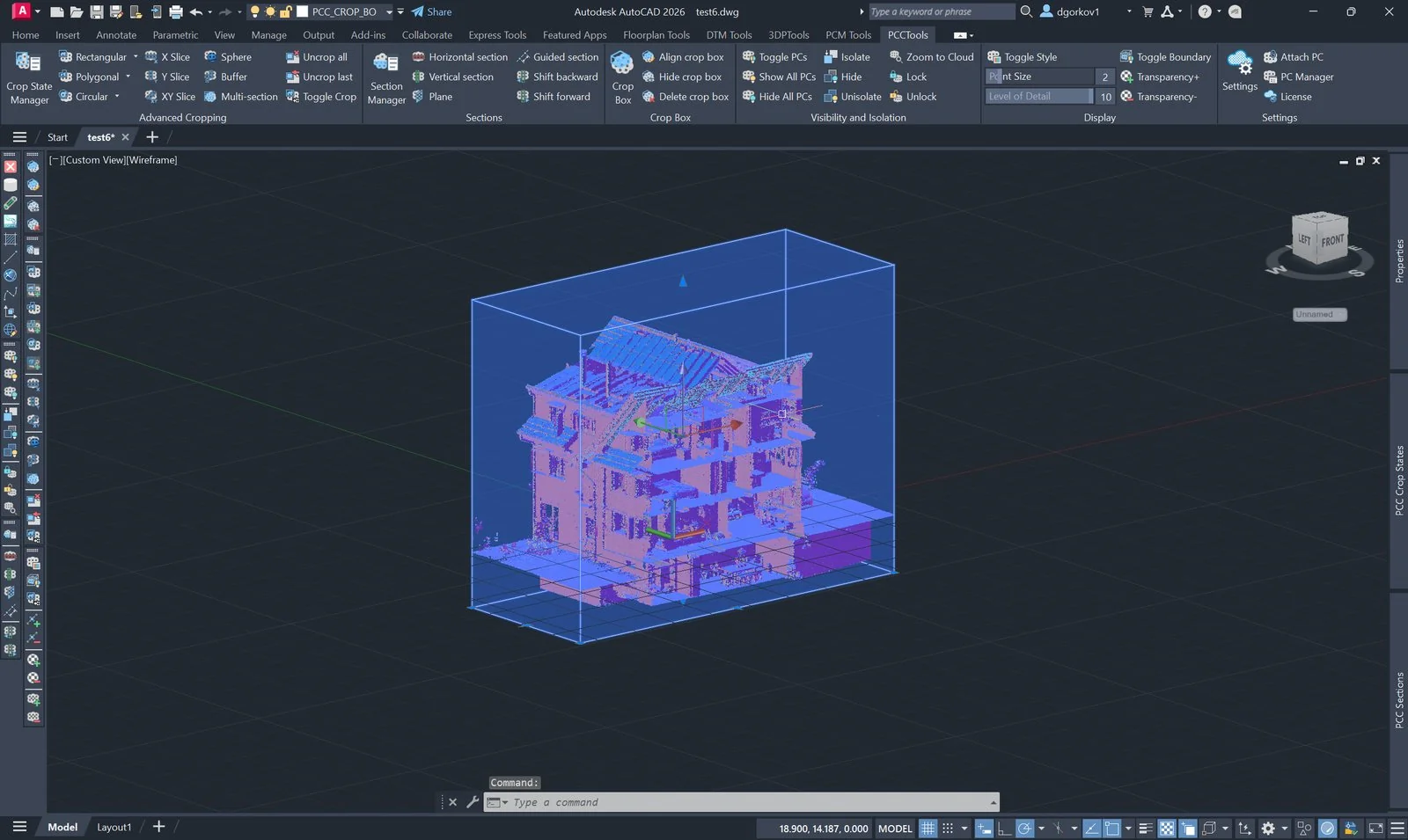Create a Horizontal section
This screenshot has width=1408, height=840.
[x=459, y=57]
